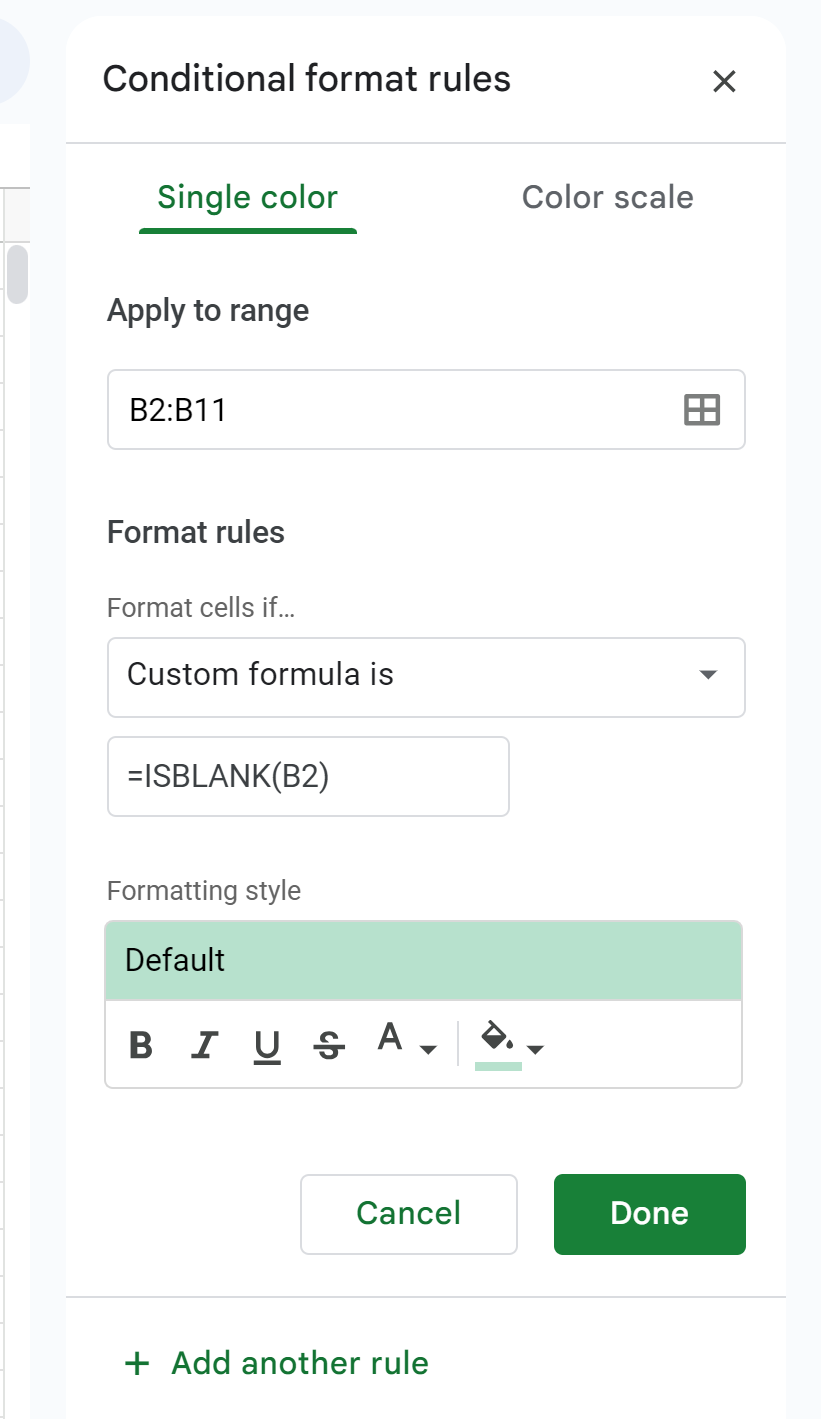Image resolution: width=821 pixels, height=1419 pixels.
Task: Confirm the rule with Done
Action: [649, 1213]
